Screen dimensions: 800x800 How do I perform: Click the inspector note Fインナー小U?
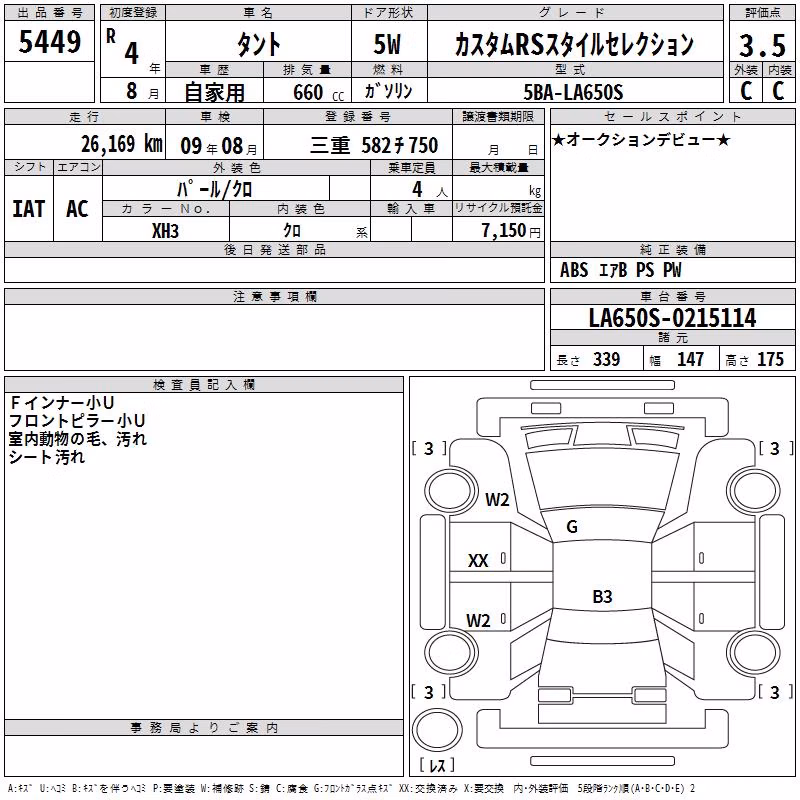(62, 403)
